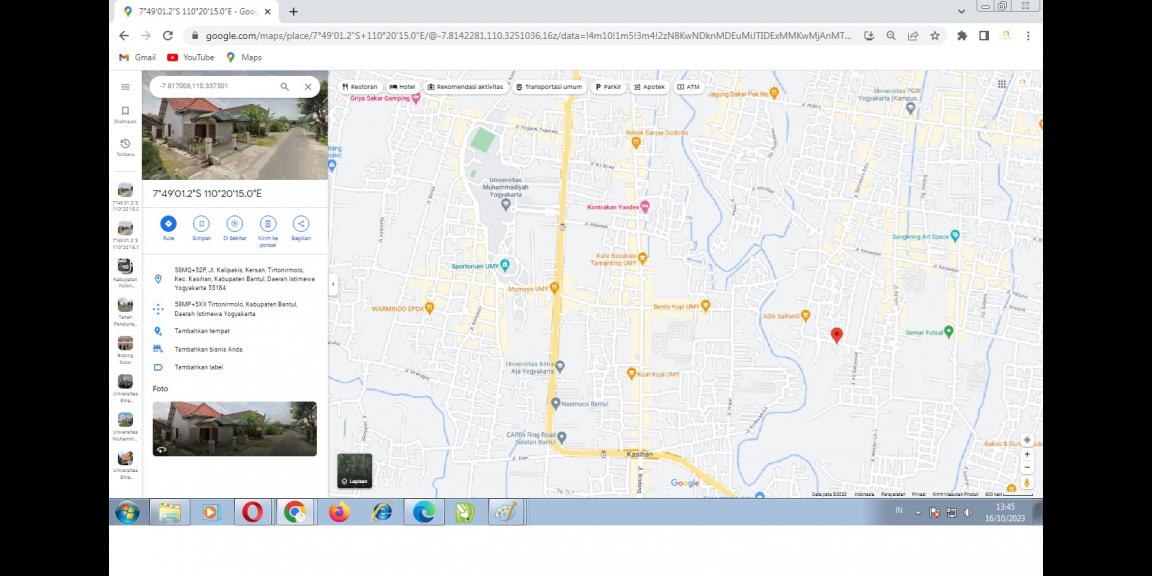Click zoom in on the map
This screenshot has width=1152, height=576.
point(1026,453)
